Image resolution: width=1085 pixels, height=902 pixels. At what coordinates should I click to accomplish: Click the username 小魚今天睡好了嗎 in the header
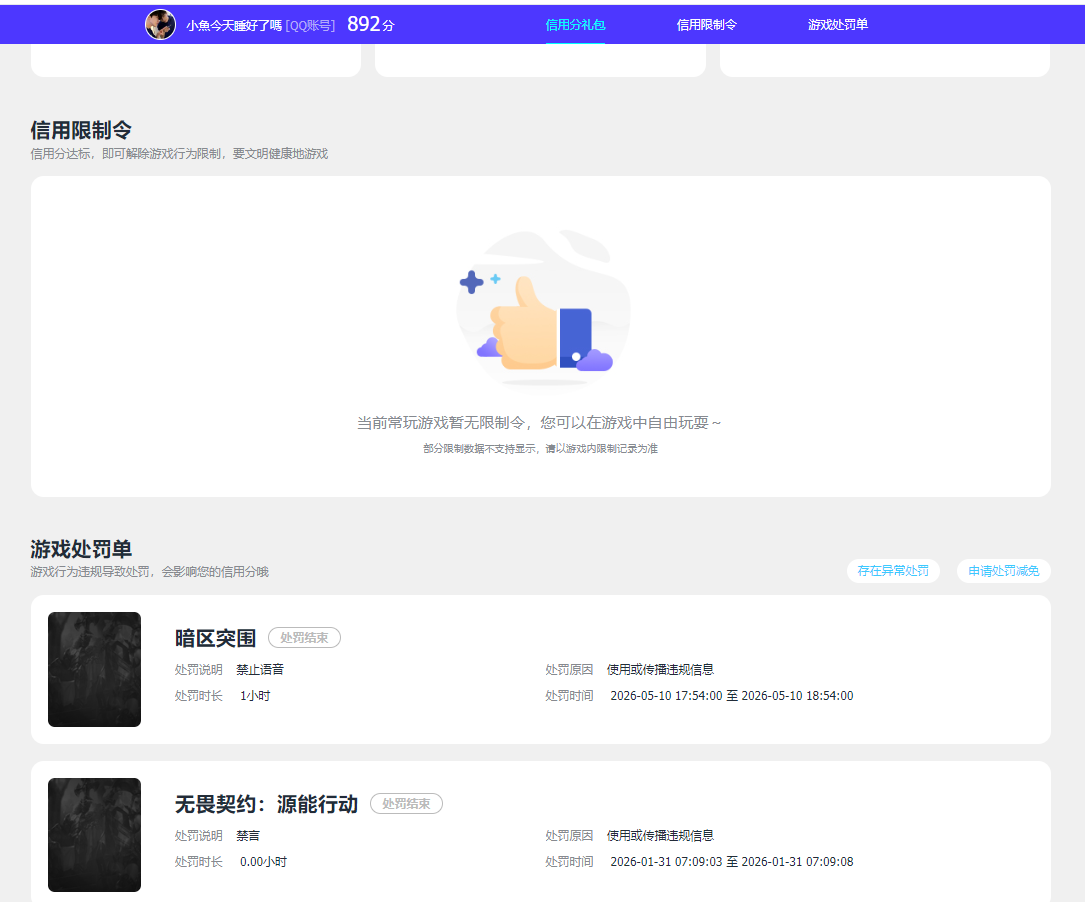234,26
